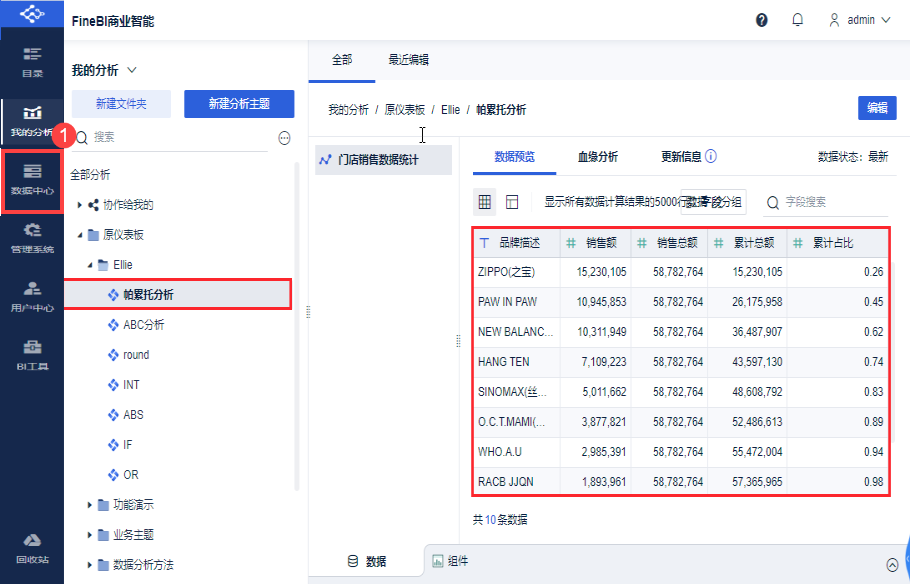Open the help question mark icon
Screen dimensions: 910x584
coord(762,20)
